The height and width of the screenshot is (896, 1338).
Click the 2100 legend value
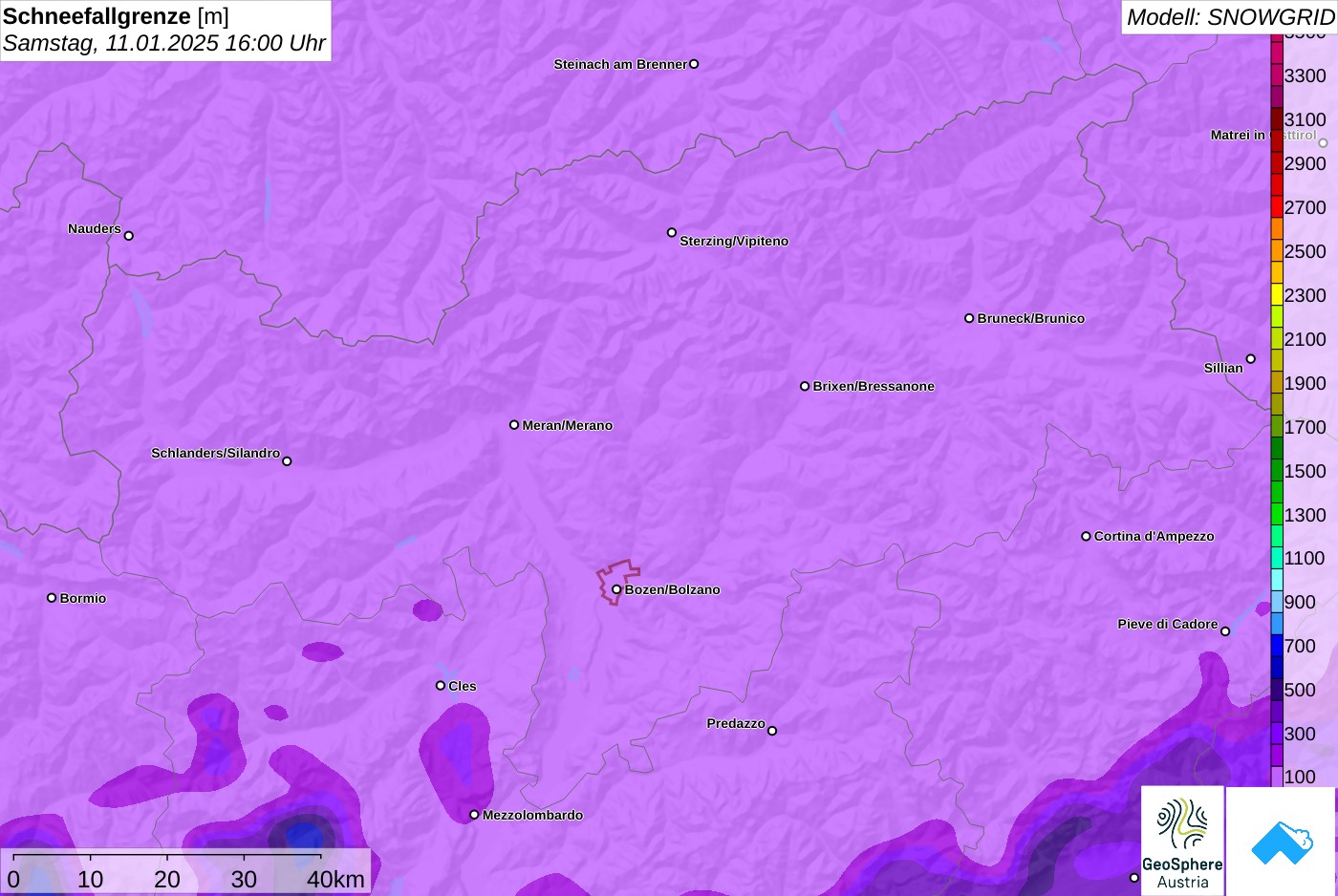pos(1305,339)
